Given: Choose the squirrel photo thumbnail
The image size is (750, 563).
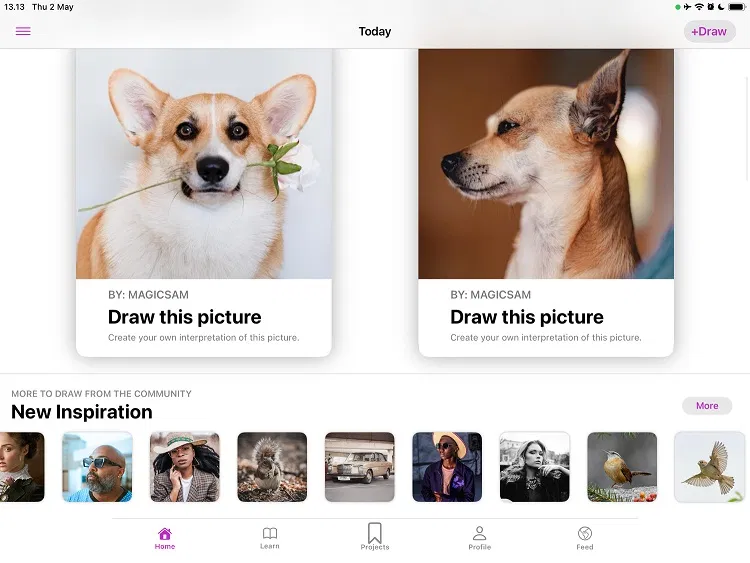Looking at the screenshot, I should (272, 467).
